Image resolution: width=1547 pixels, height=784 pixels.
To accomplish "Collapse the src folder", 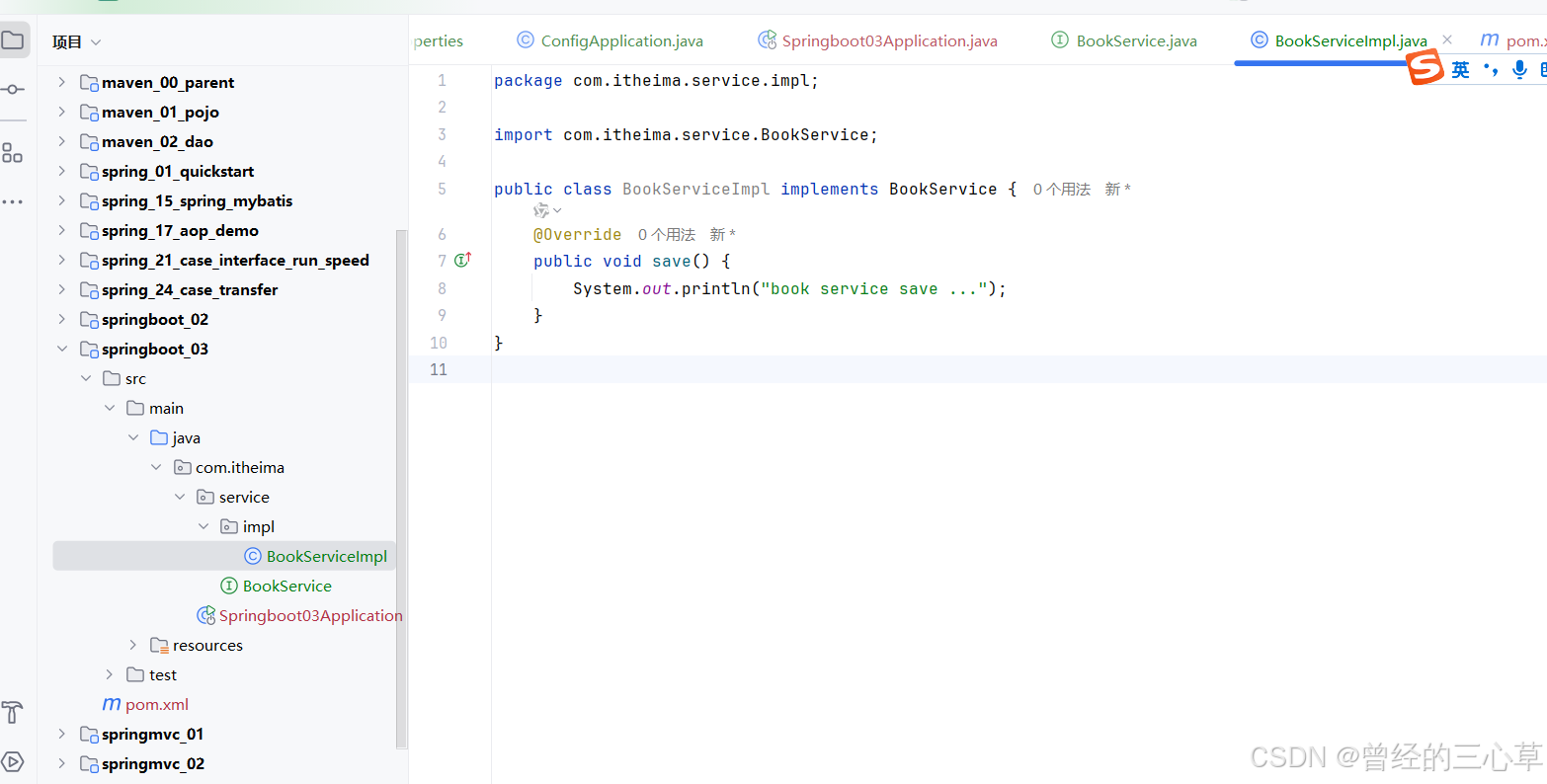I will 86,378.
